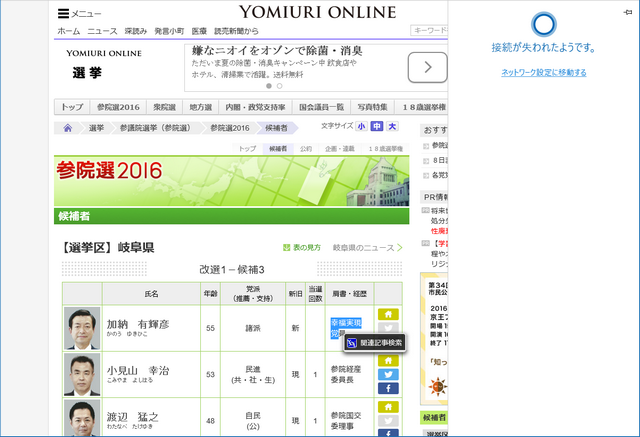Click the YOMIURI ONLINE header logo
This screenshot has width=640, height=437.
click(x=317, y=12)
